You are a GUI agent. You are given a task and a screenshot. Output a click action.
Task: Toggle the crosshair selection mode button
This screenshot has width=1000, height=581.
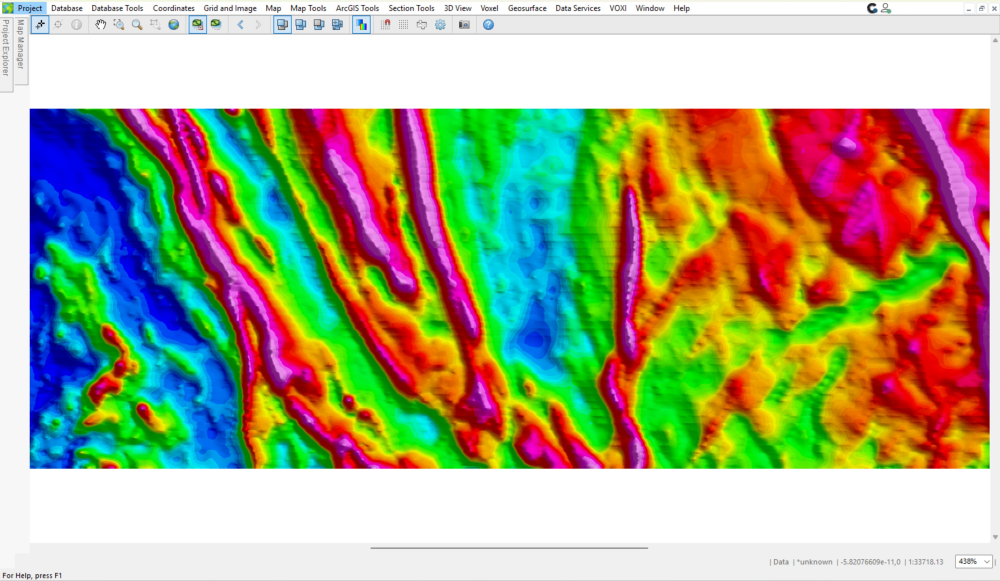[x=40, y=24]
